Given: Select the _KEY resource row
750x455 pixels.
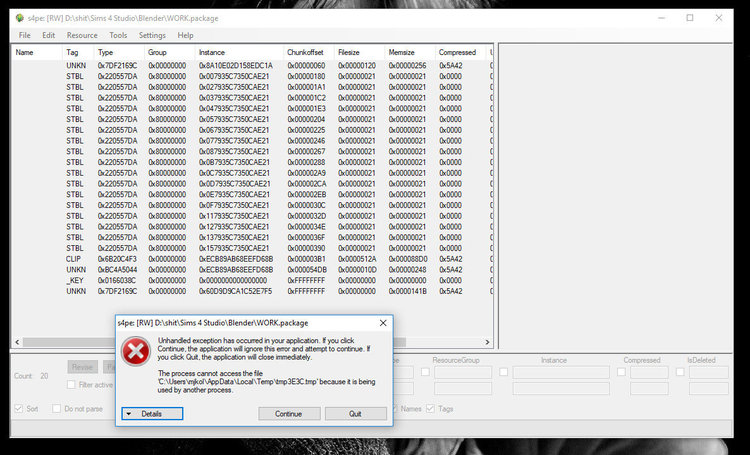Looking at the screenshot, I should pos(252,280).
